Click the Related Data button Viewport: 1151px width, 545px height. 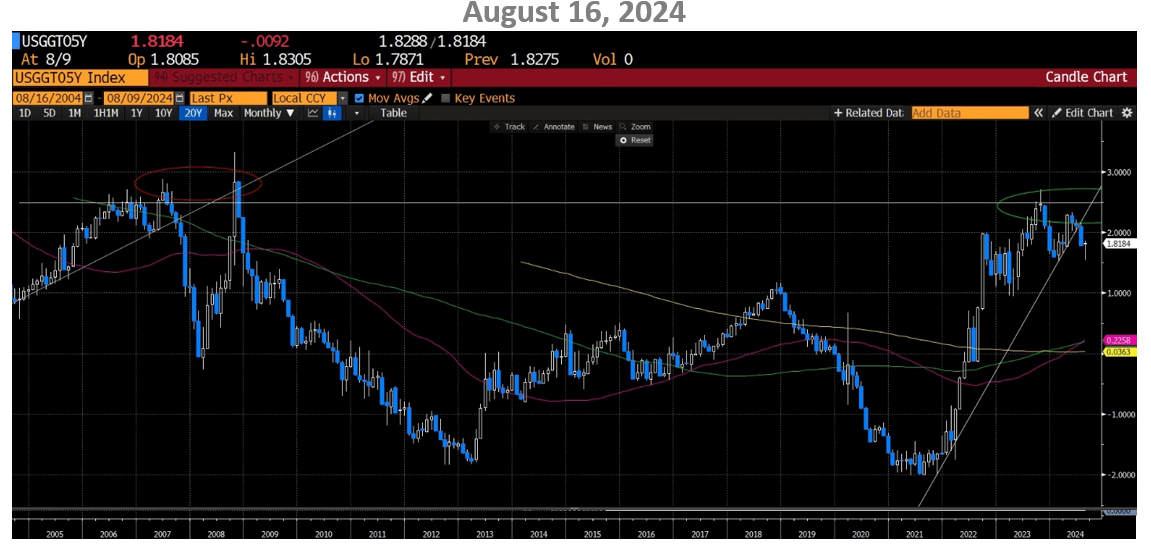pyautogui.click(x=869, y=113)
